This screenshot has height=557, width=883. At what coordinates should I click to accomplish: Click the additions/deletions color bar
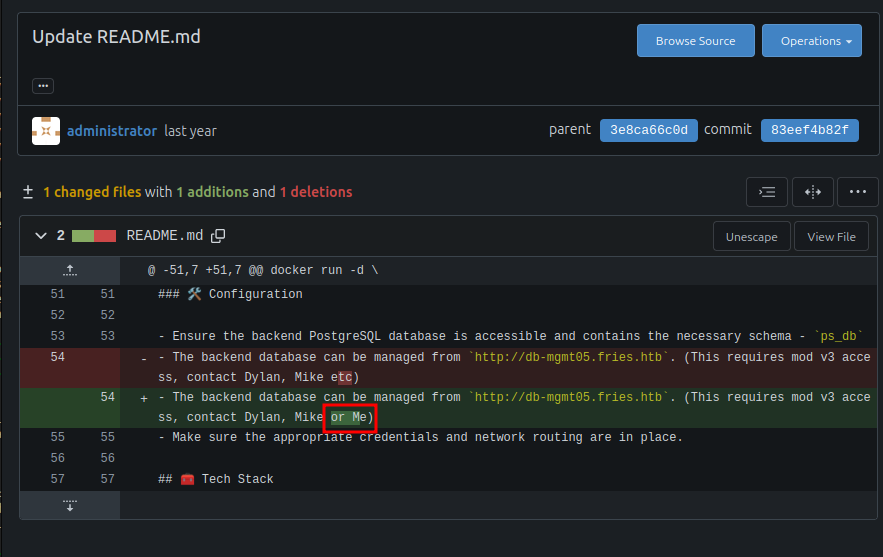coord(94,236)
